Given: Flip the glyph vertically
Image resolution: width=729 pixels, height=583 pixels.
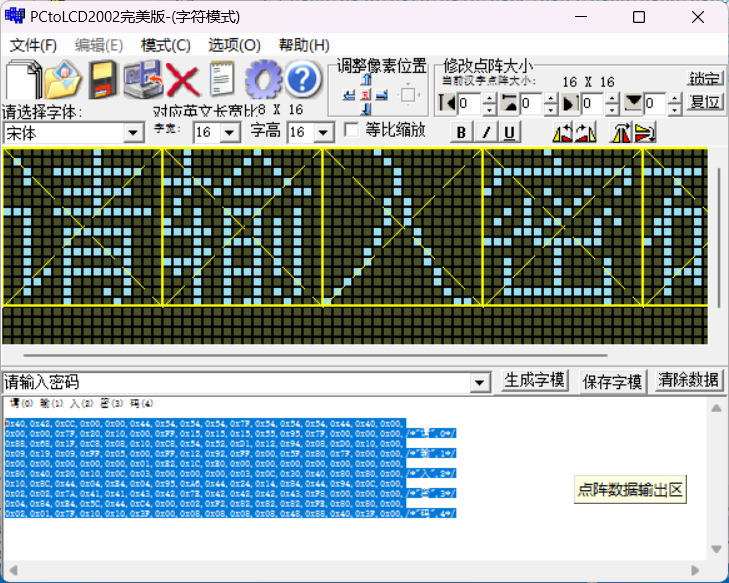Looking at the screenshot, I should pyautogui.click(x=645, y=133).
